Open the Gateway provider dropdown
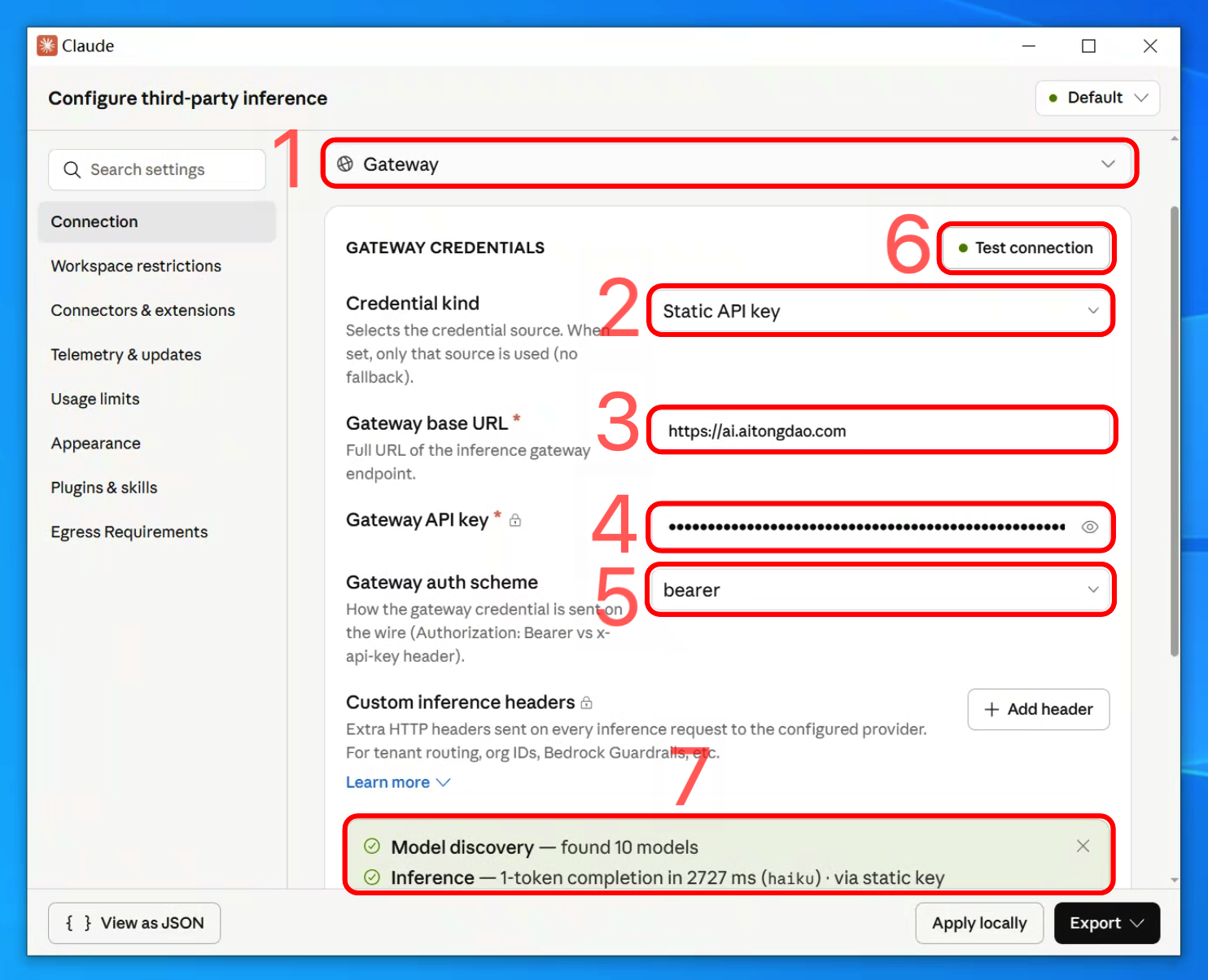Viewport: 1208px width, 980px height. click(729, 164)
